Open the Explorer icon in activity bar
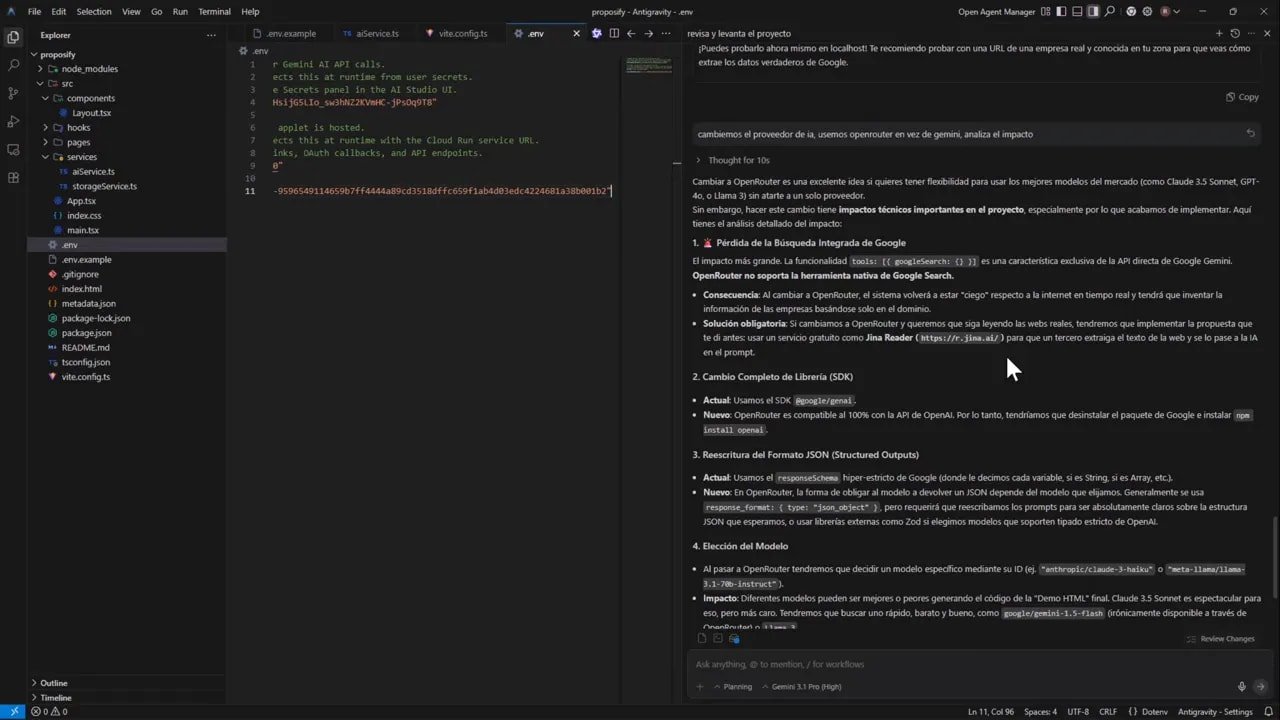The width and height of the screenshot is (1280, 720). [x=13, y=36]
